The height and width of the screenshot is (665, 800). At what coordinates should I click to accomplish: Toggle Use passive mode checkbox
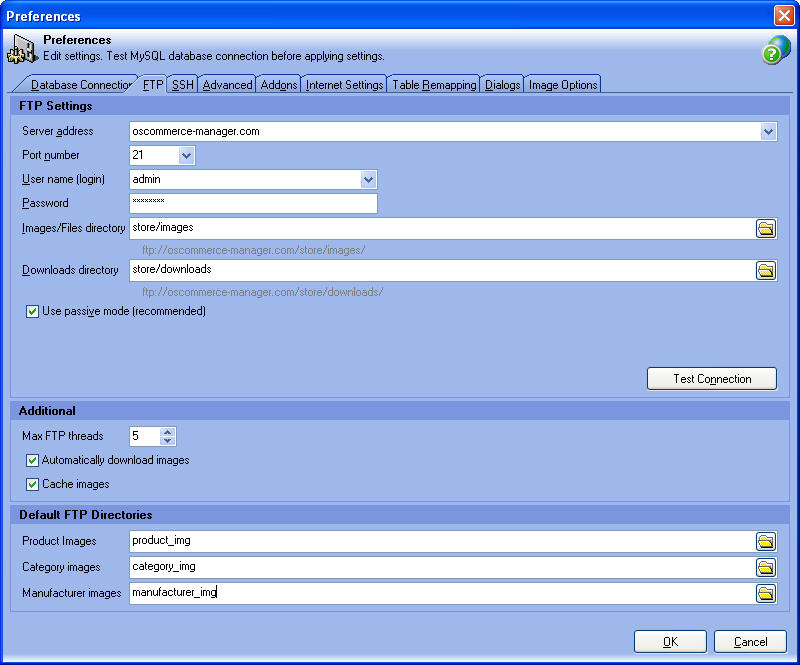point(33,312)
